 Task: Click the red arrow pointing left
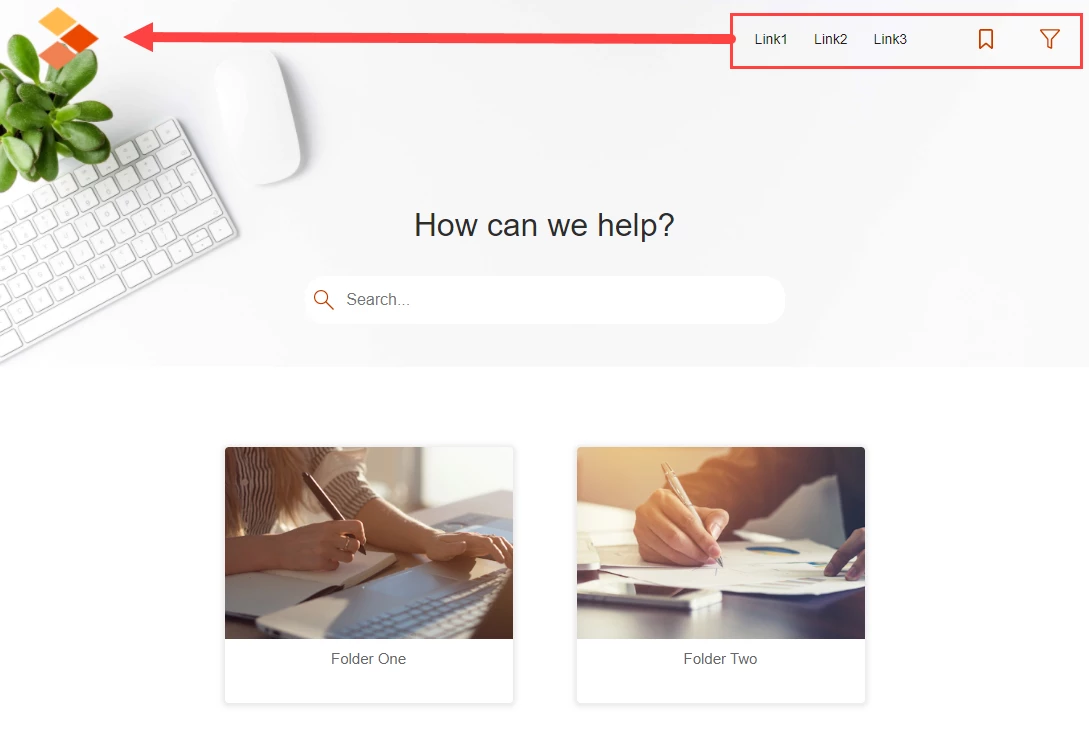point(428,38)
